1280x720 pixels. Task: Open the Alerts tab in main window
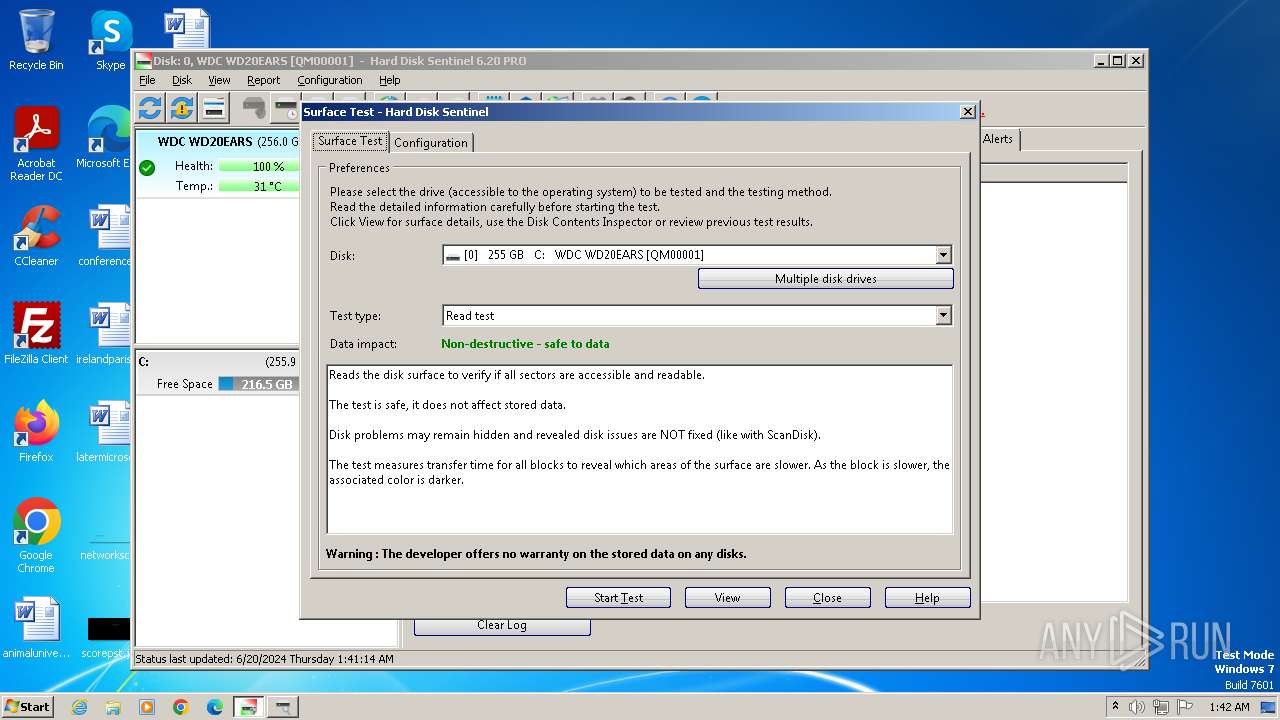point(998,139)
